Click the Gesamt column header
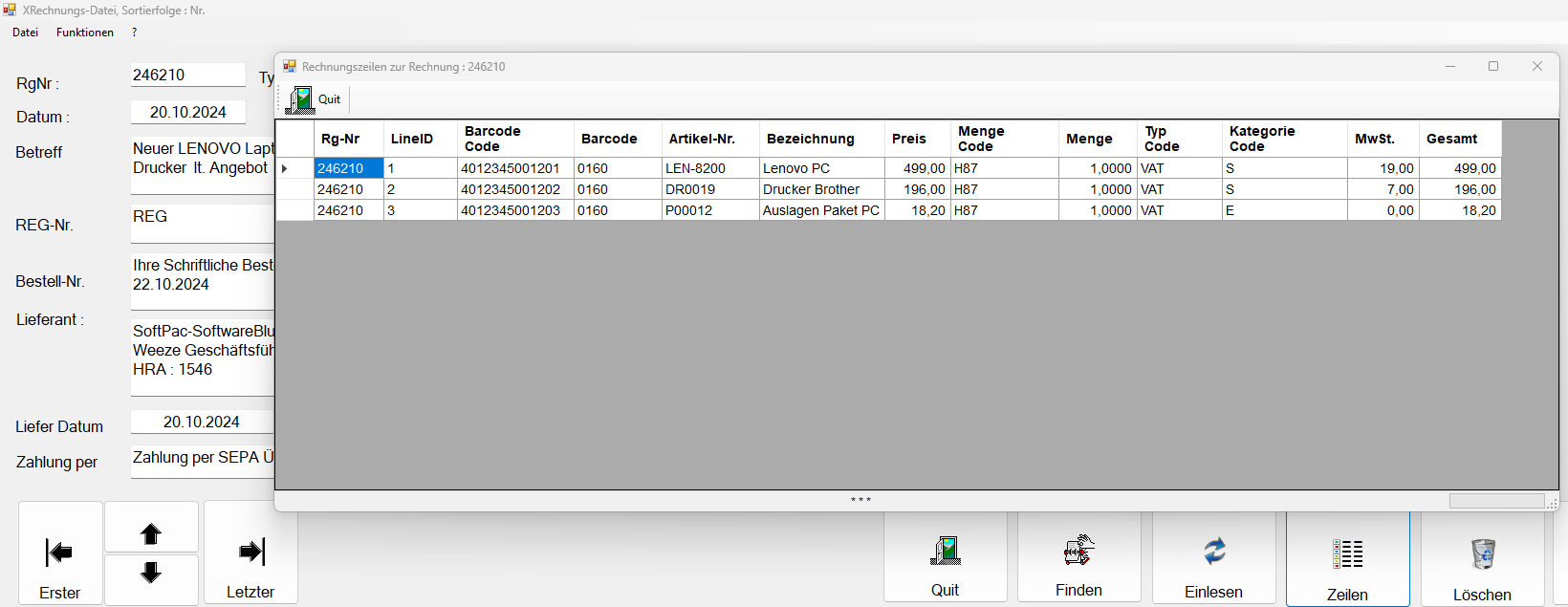The image size is (1568, 607). coord(1460,139)
